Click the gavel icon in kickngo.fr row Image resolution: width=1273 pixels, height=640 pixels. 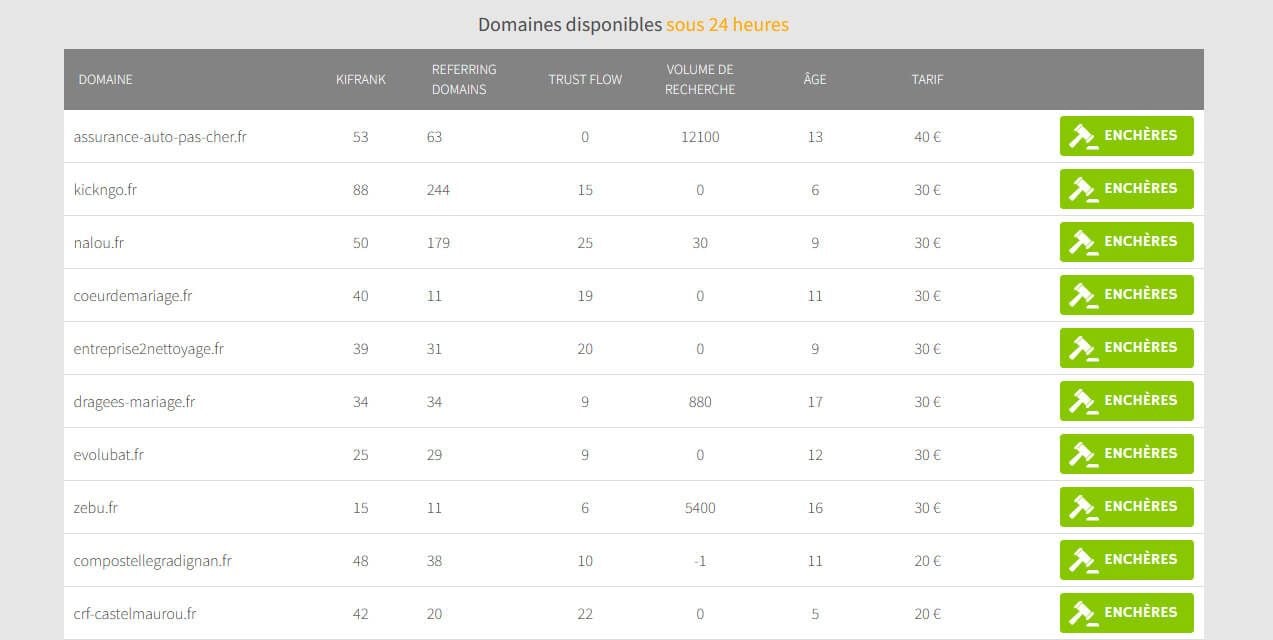(x=1084, y=190)
